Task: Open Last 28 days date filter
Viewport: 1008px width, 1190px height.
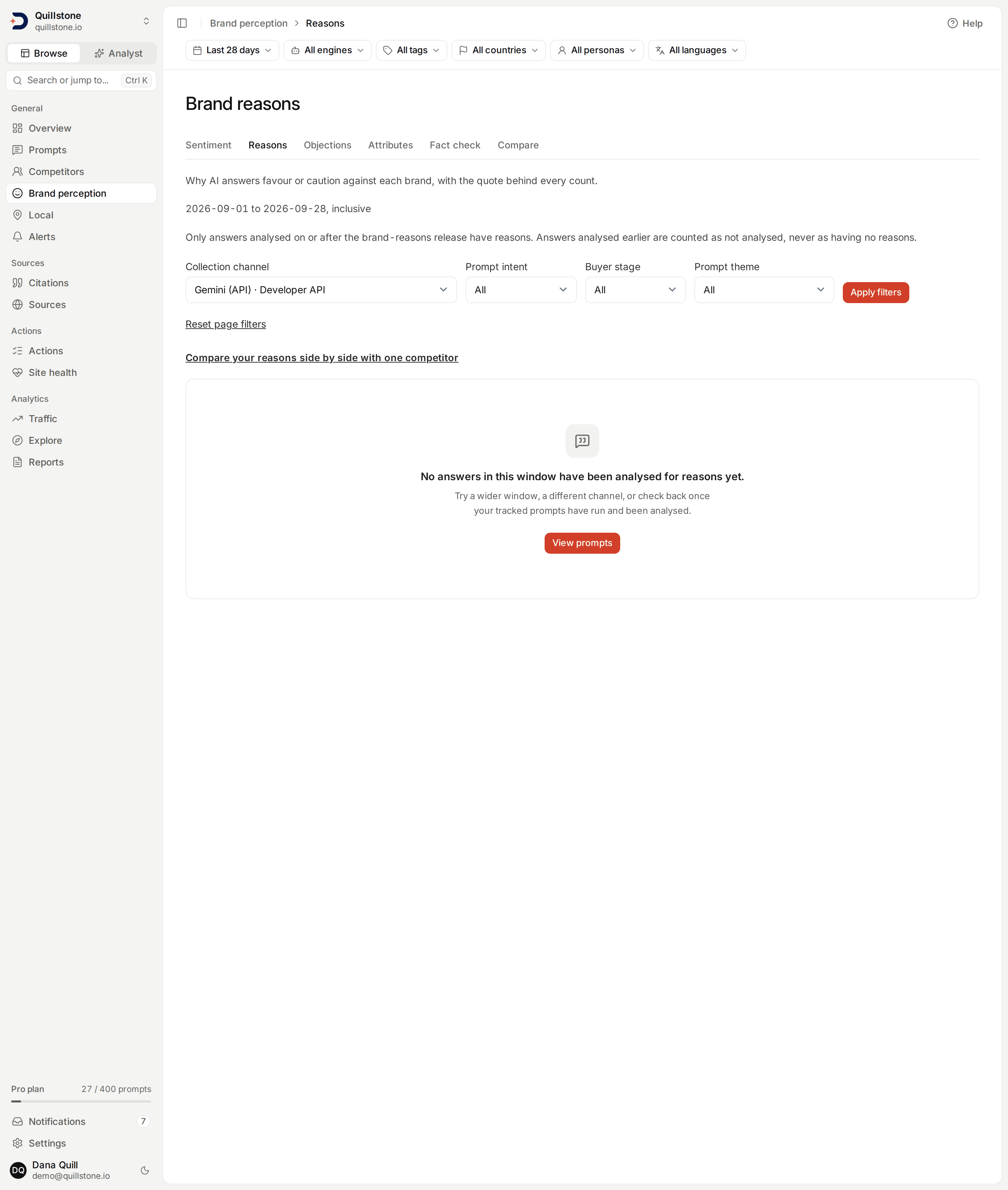Action: click(x=232, y=50)
